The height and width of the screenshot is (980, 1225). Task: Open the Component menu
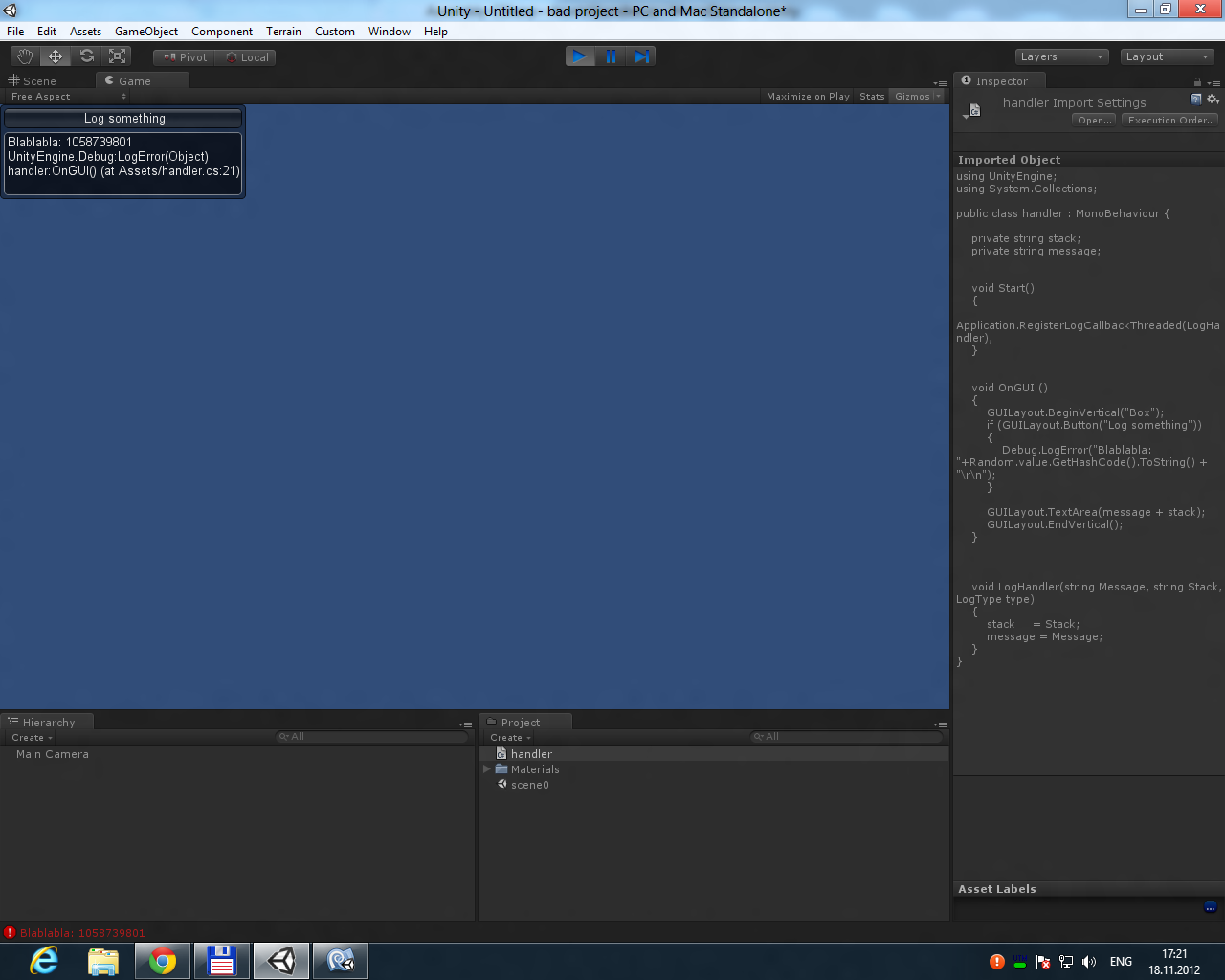[222, 32]
